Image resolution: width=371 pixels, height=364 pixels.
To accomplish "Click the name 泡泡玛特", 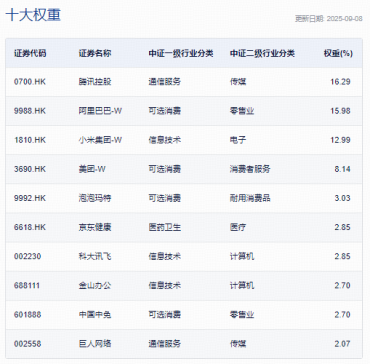I will (95, 198).
